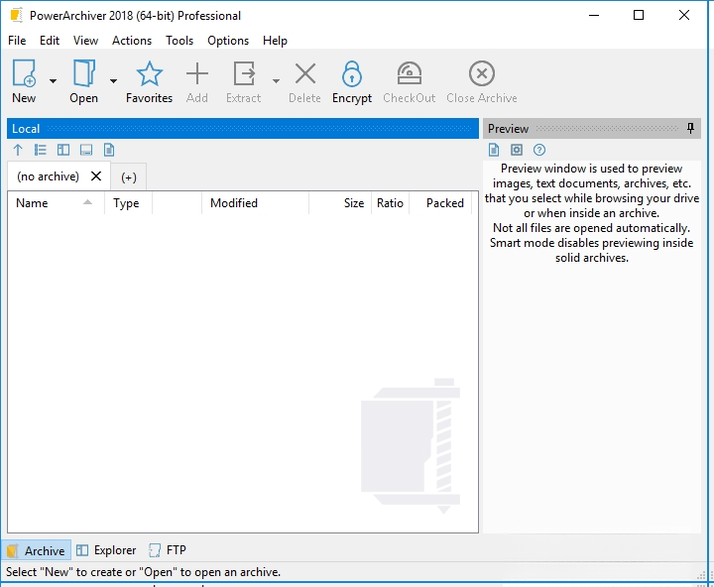Click the Local panel header bar

click(243, 128)
